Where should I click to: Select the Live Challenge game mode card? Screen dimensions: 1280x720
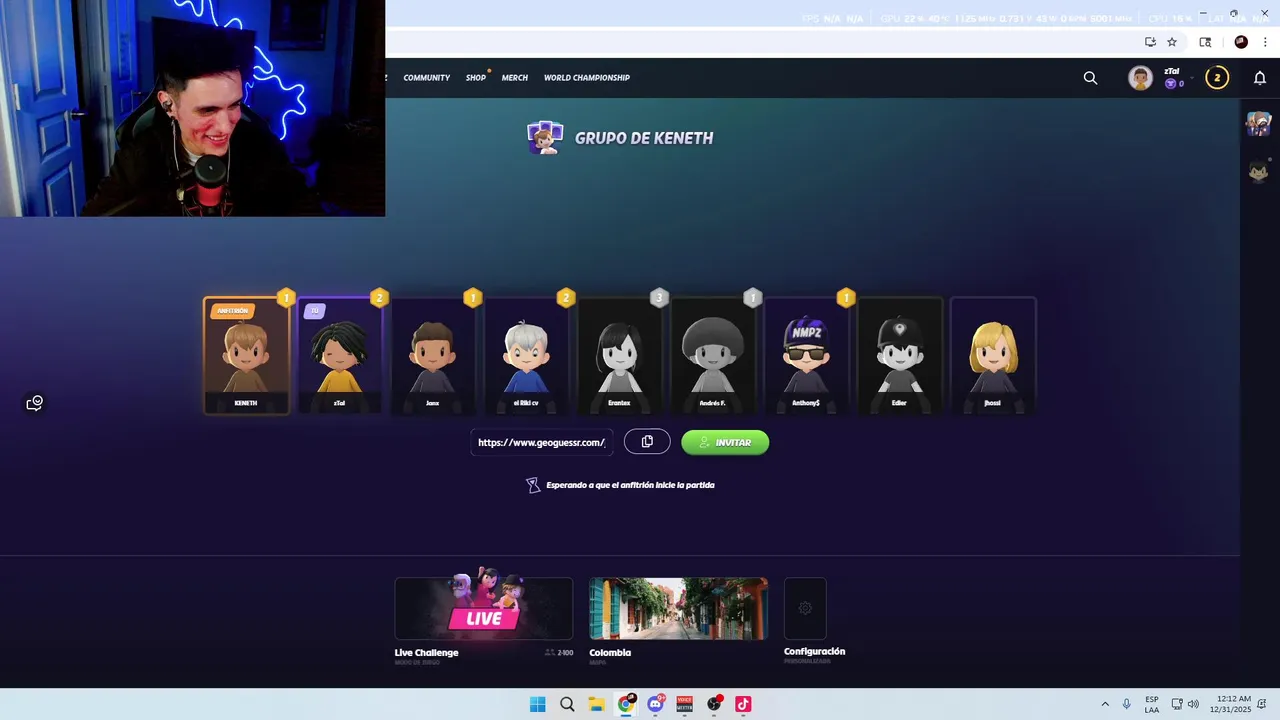[x=484, y=608]
